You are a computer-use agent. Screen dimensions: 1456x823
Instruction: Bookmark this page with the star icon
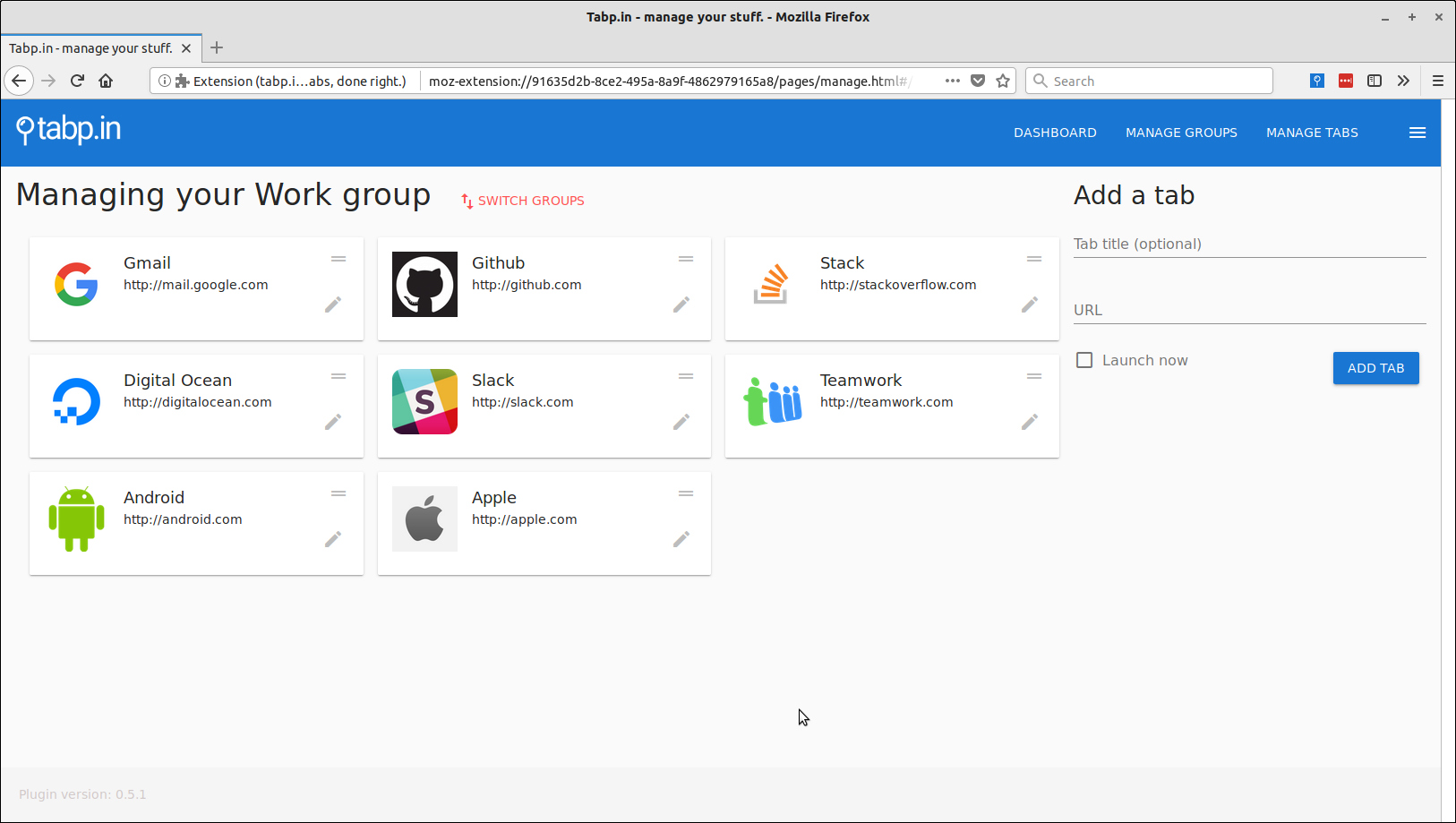click(x=1003, y=81)
